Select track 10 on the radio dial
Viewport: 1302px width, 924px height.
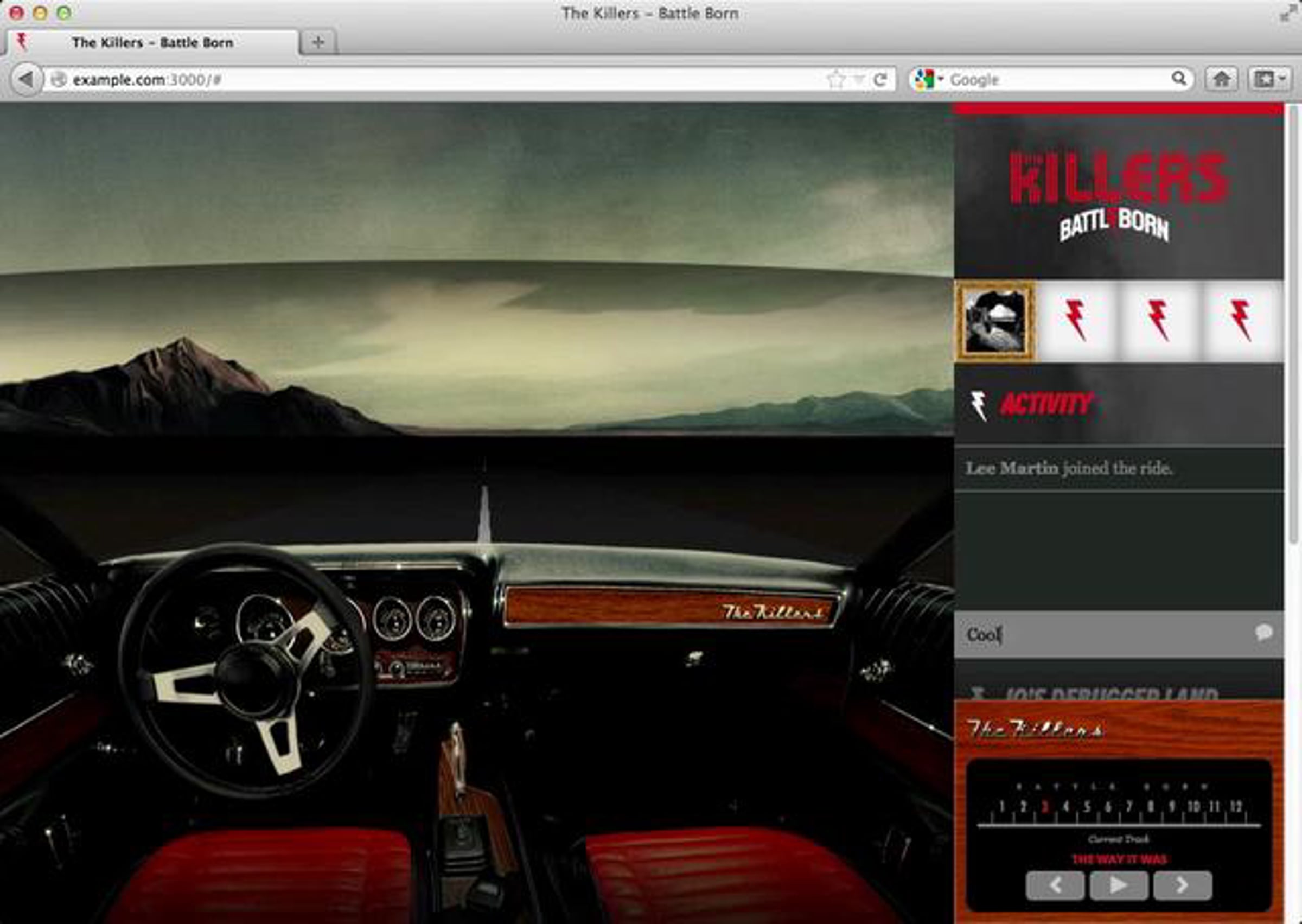(1193, 807)
